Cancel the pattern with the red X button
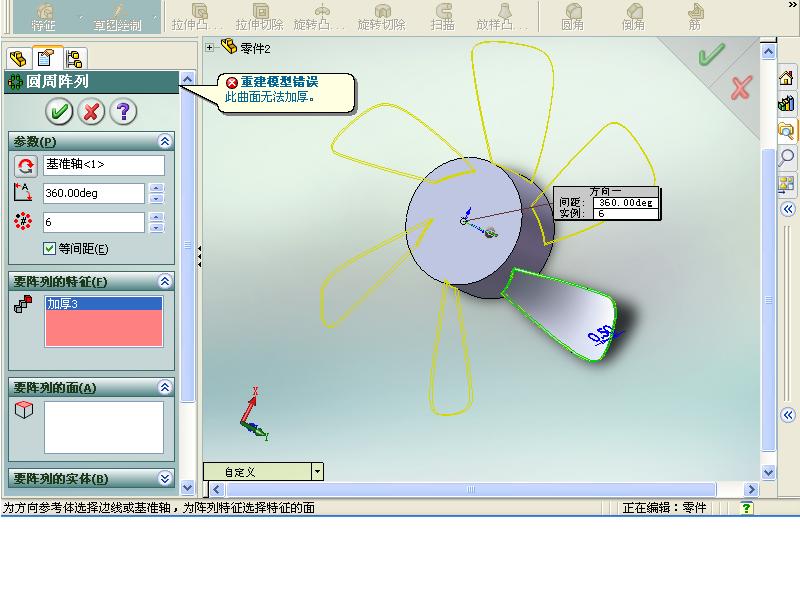Screen dimensions: 800x600 point(91,112)
